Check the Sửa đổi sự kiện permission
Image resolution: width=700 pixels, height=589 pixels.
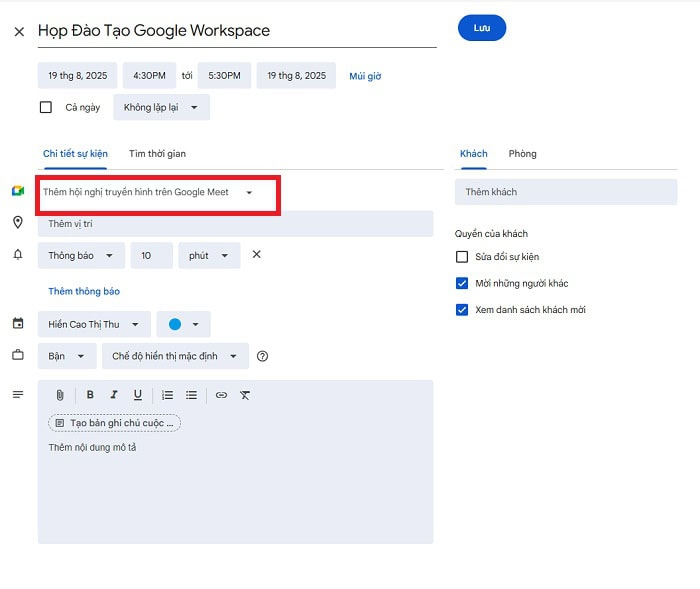point(462,257)
